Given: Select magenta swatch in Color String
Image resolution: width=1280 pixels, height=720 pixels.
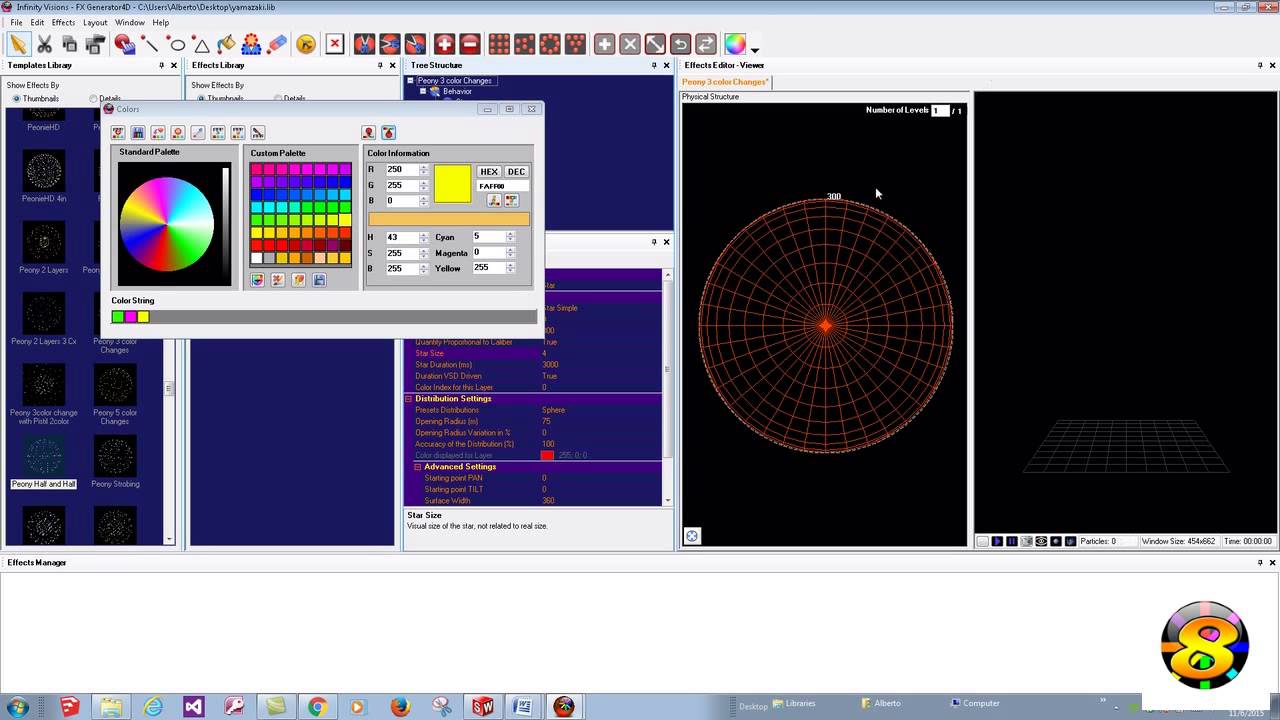Looking at the screenshot, I should click(130, 317).
